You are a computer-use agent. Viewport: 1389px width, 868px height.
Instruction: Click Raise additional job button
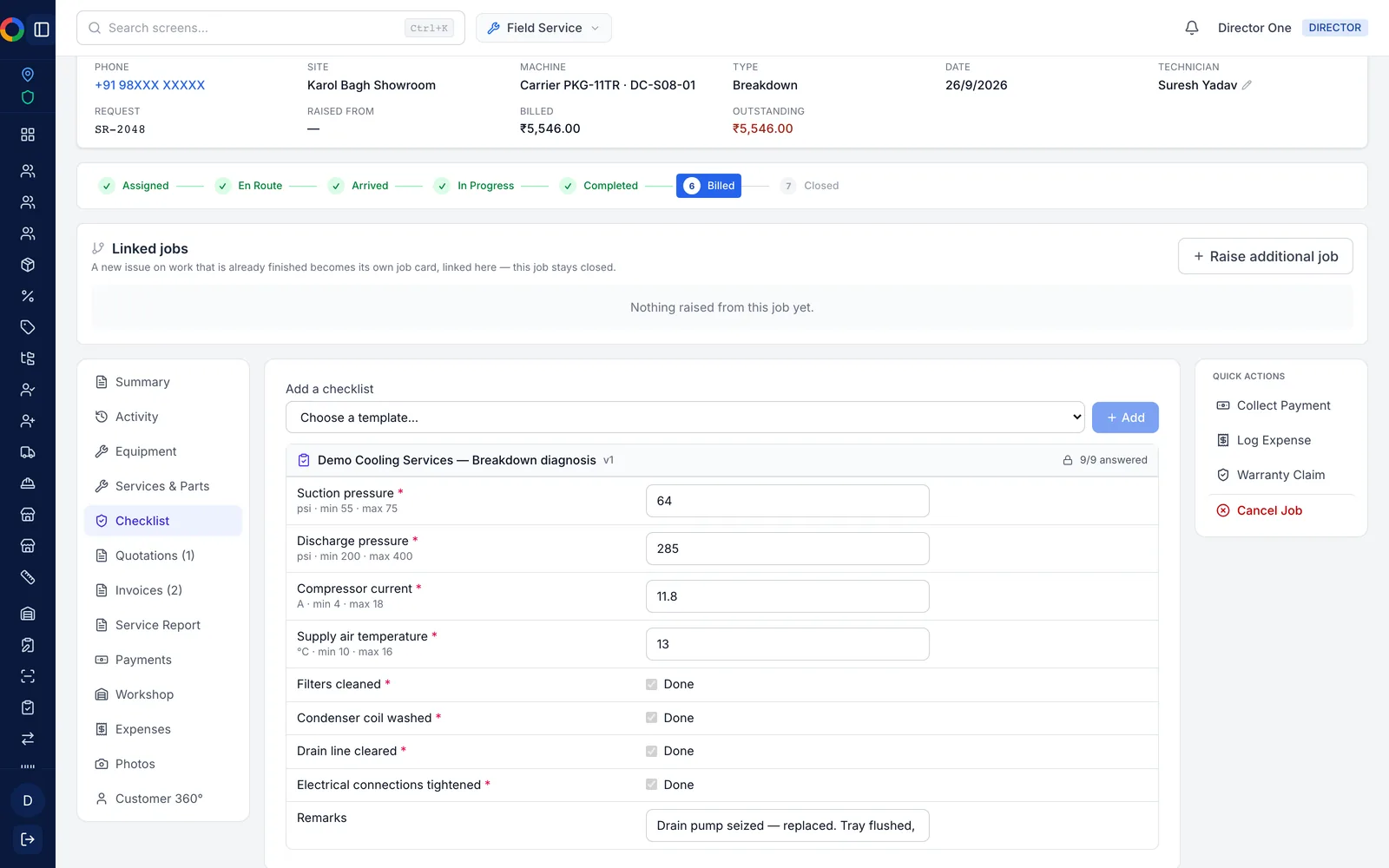click(x=1265, y=256)
